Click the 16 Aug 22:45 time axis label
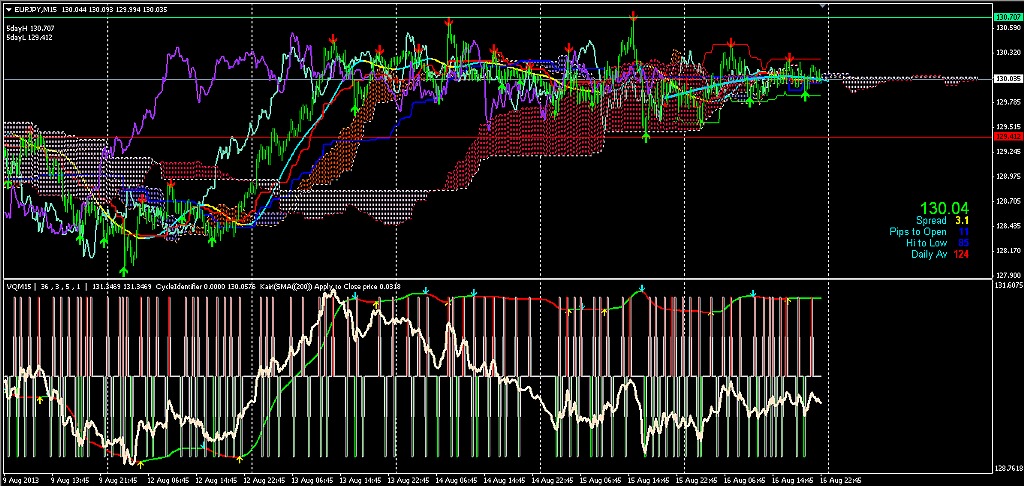This screenshot has width=1024, height=486. 836,480
